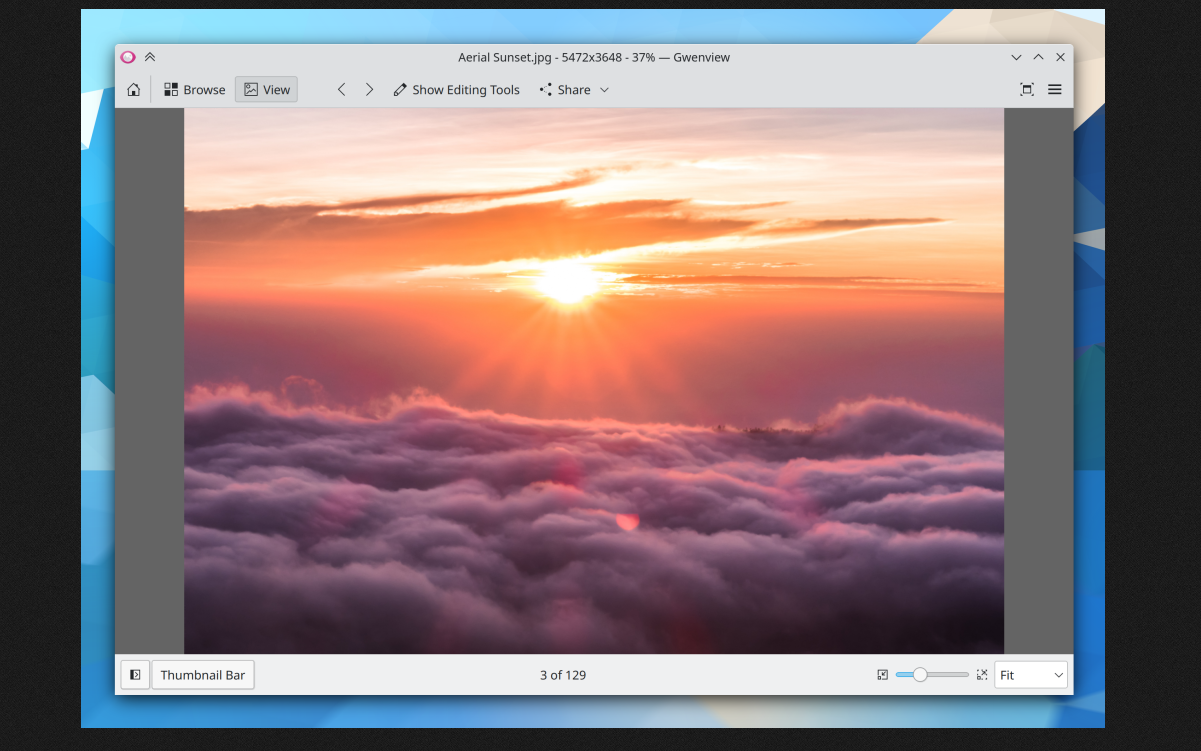Click the keep-above double chevron icon
Viewport: 1201px width, 751px height.
[150, 58]
